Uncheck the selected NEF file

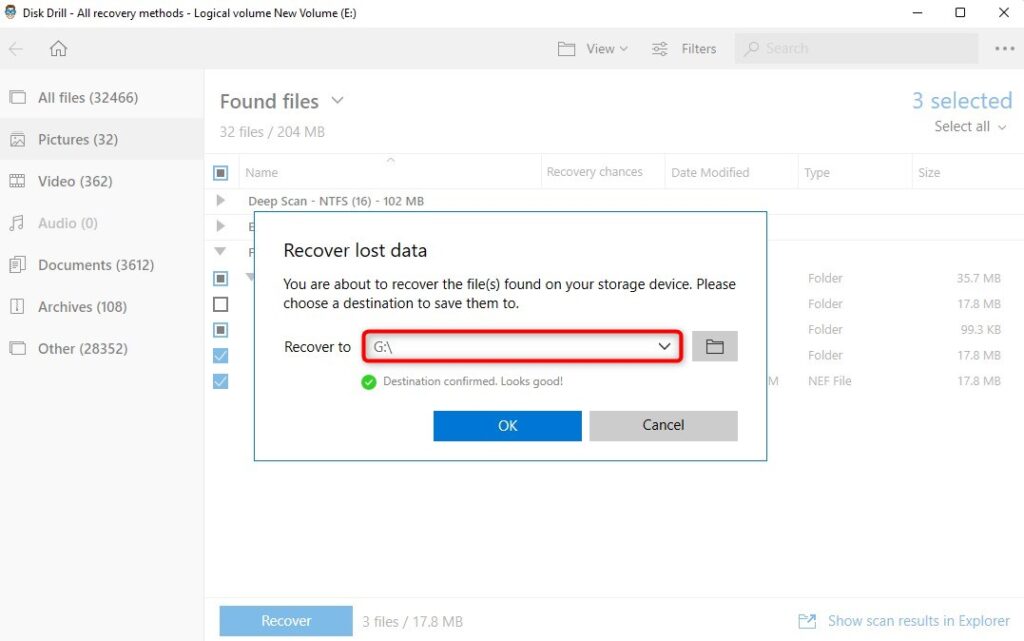(x=221, y=381)
